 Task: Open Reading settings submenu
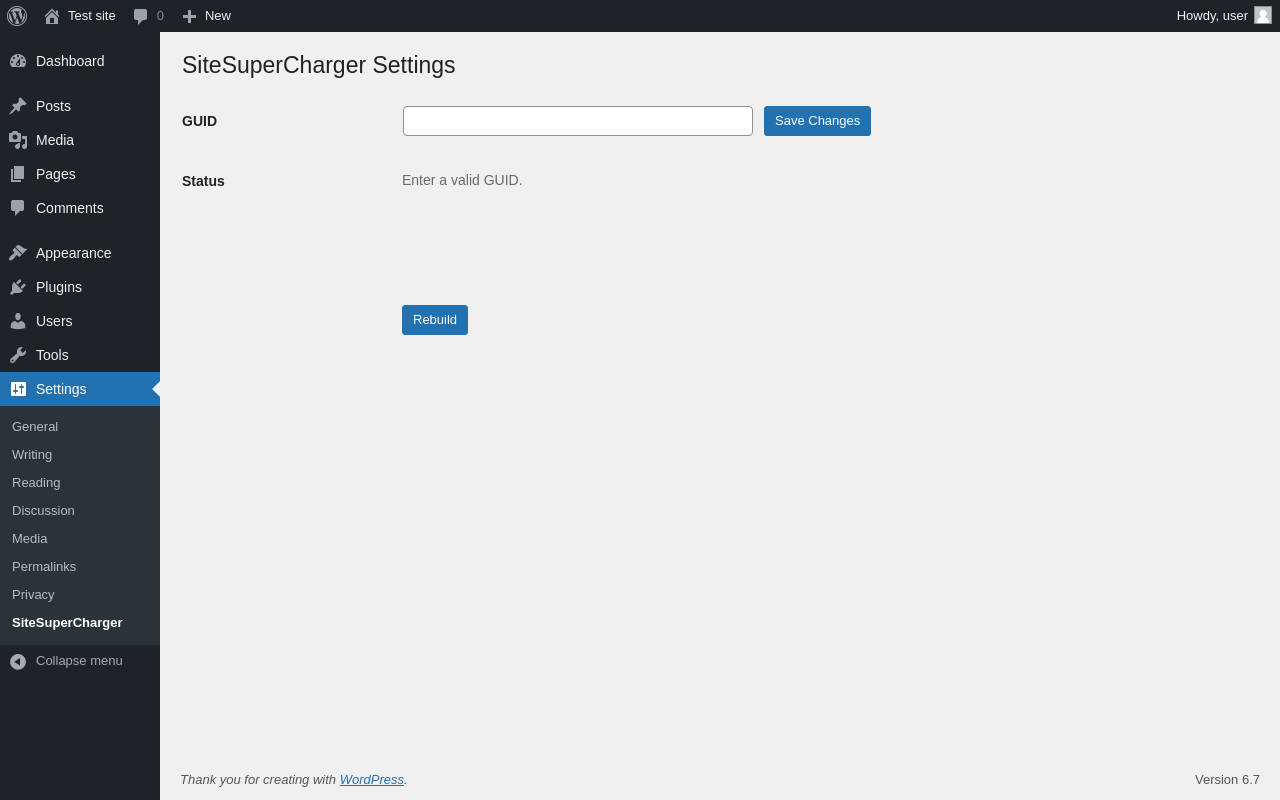pos(80,483)
